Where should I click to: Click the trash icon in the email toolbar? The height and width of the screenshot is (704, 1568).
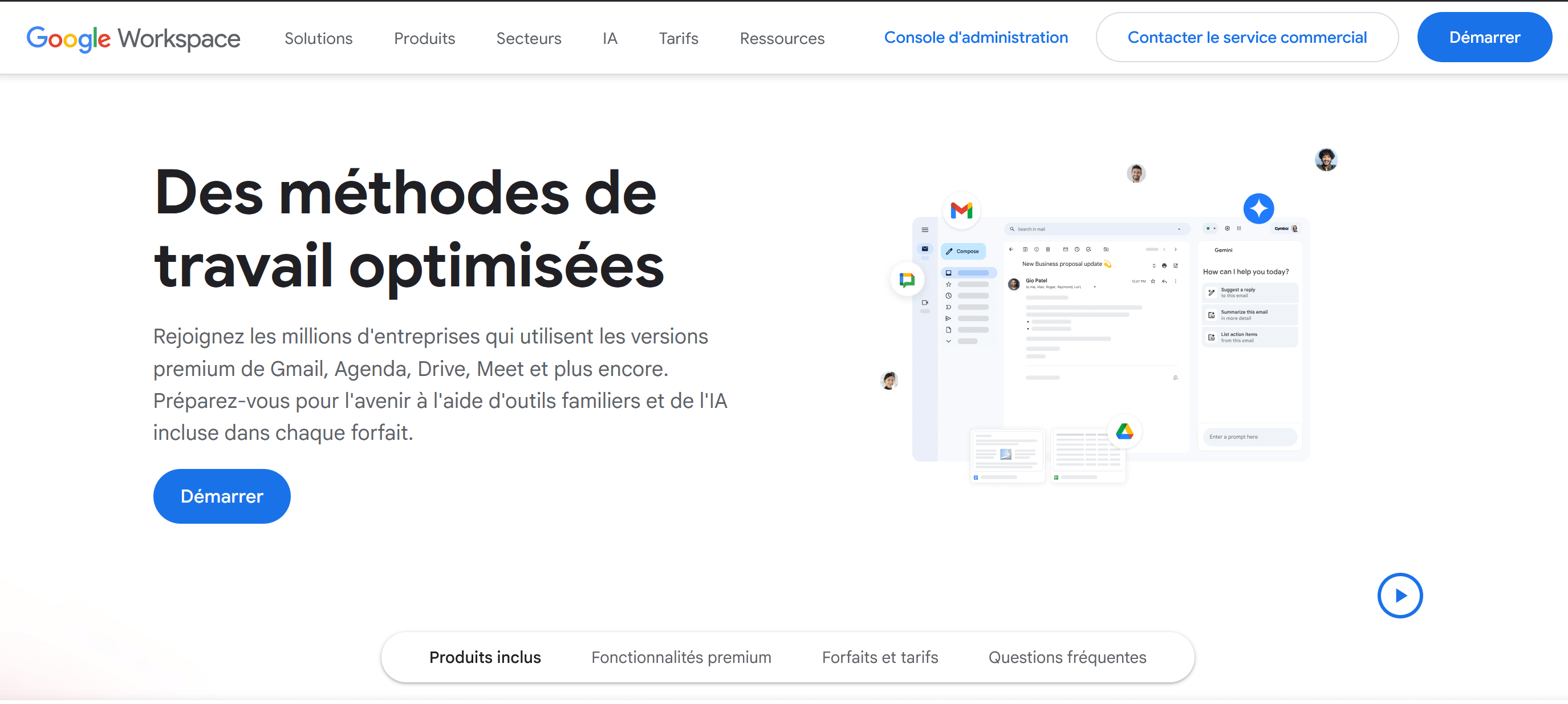(1048, 250)
